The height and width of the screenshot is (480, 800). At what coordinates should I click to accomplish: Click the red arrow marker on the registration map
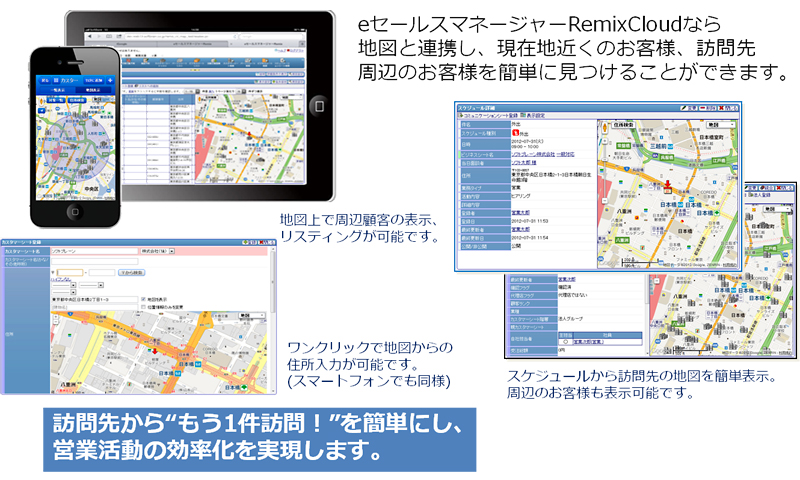155,351
